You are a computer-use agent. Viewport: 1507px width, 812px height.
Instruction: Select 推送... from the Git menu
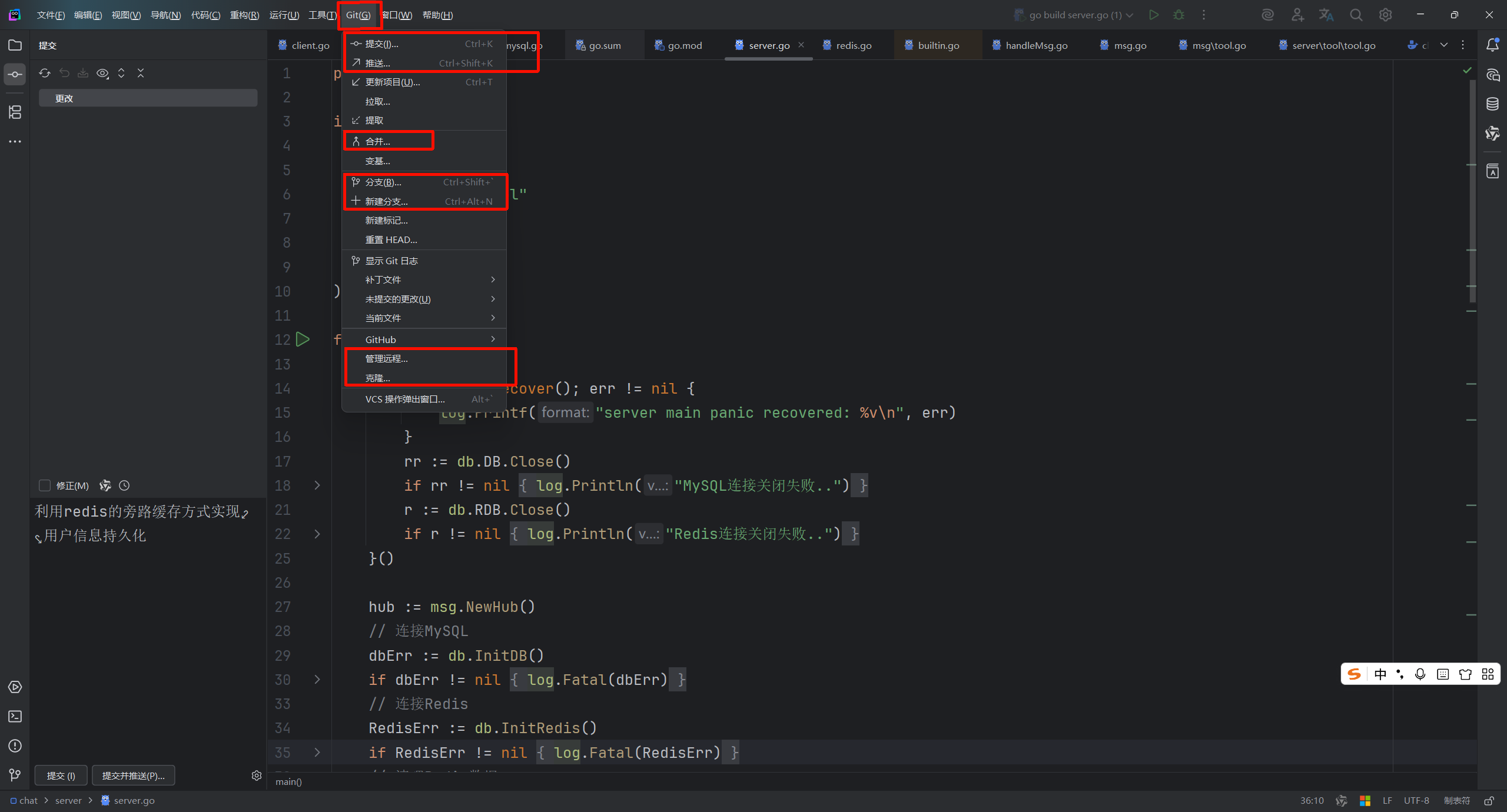coord(378,63)
